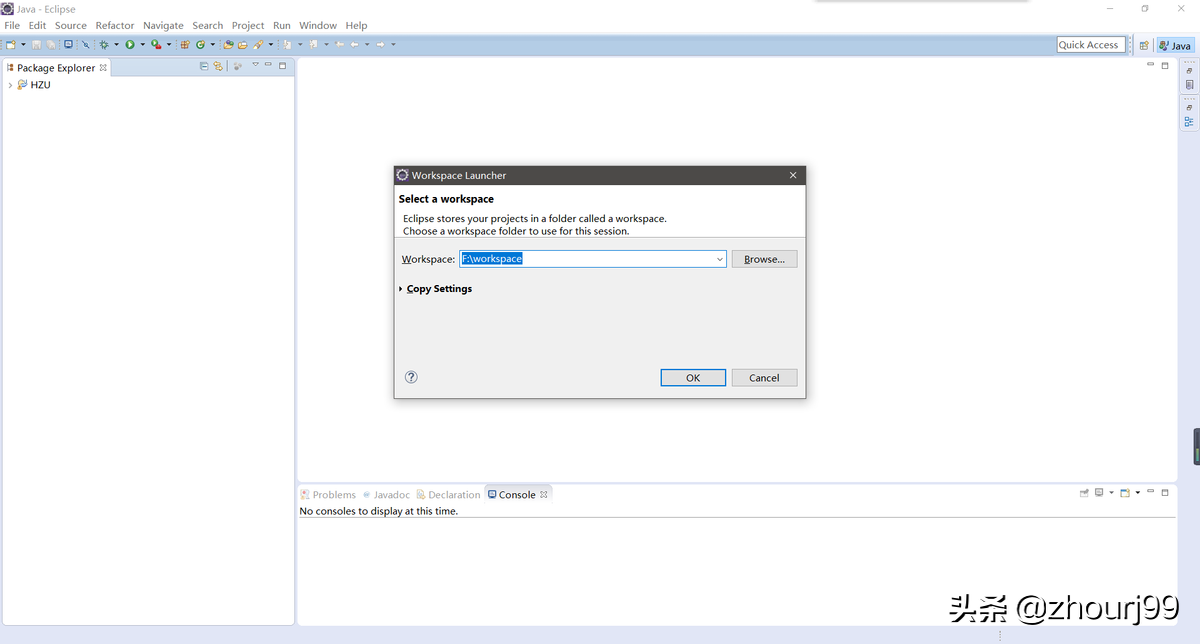Open the New wizard dropdown arrow
The width and height of the screenshot is (1200, 644).
[x=23, y=45]
